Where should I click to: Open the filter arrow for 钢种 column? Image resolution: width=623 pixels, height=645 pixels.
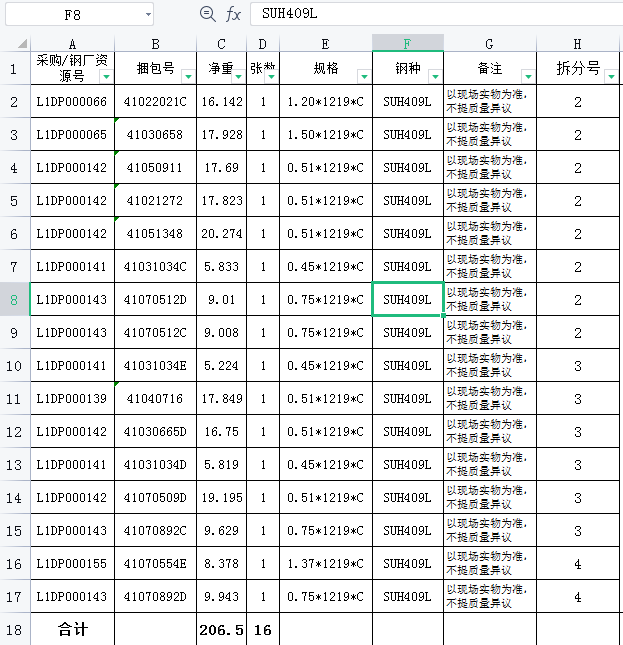pyautogui.click(x=435, y=77)
